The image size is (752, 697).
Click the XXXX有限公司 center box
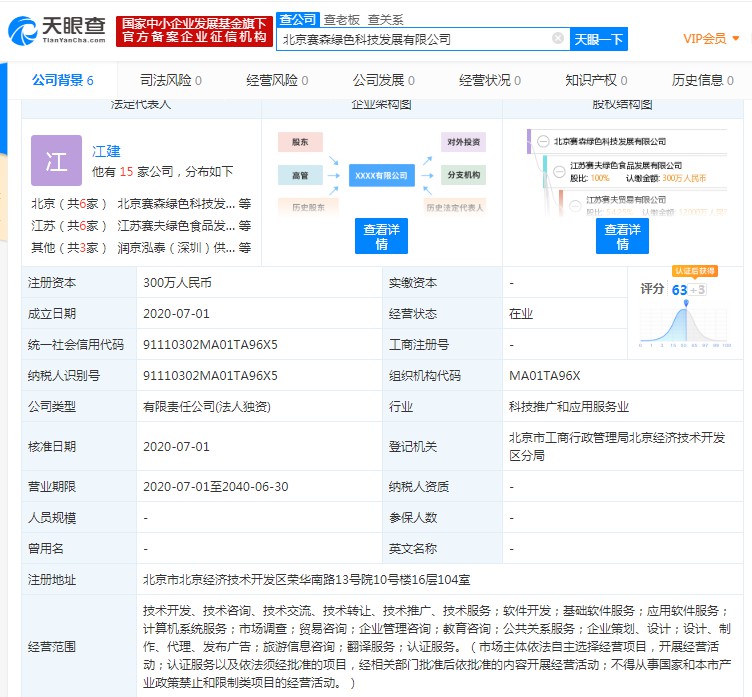pyautogui.click(x=381, y=175)
